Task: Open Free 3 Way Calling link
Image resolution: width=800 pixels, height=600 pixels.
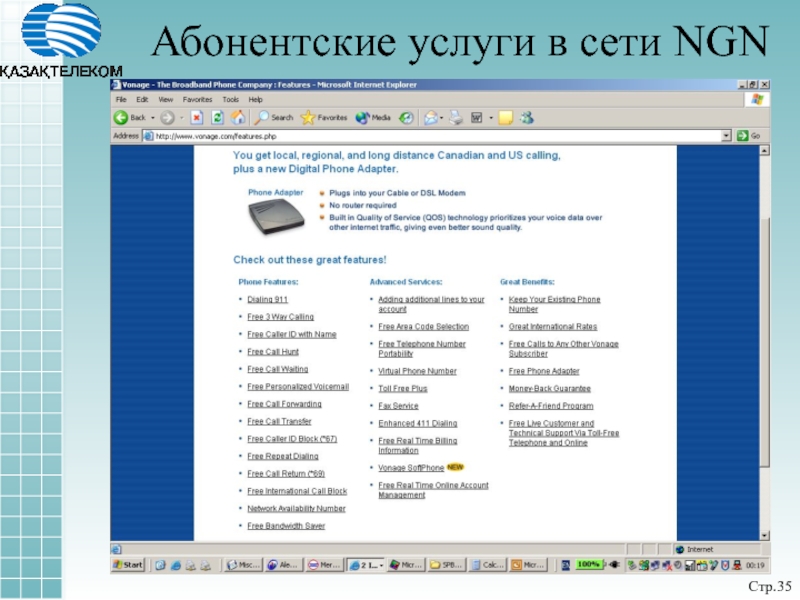Action: 281,317
